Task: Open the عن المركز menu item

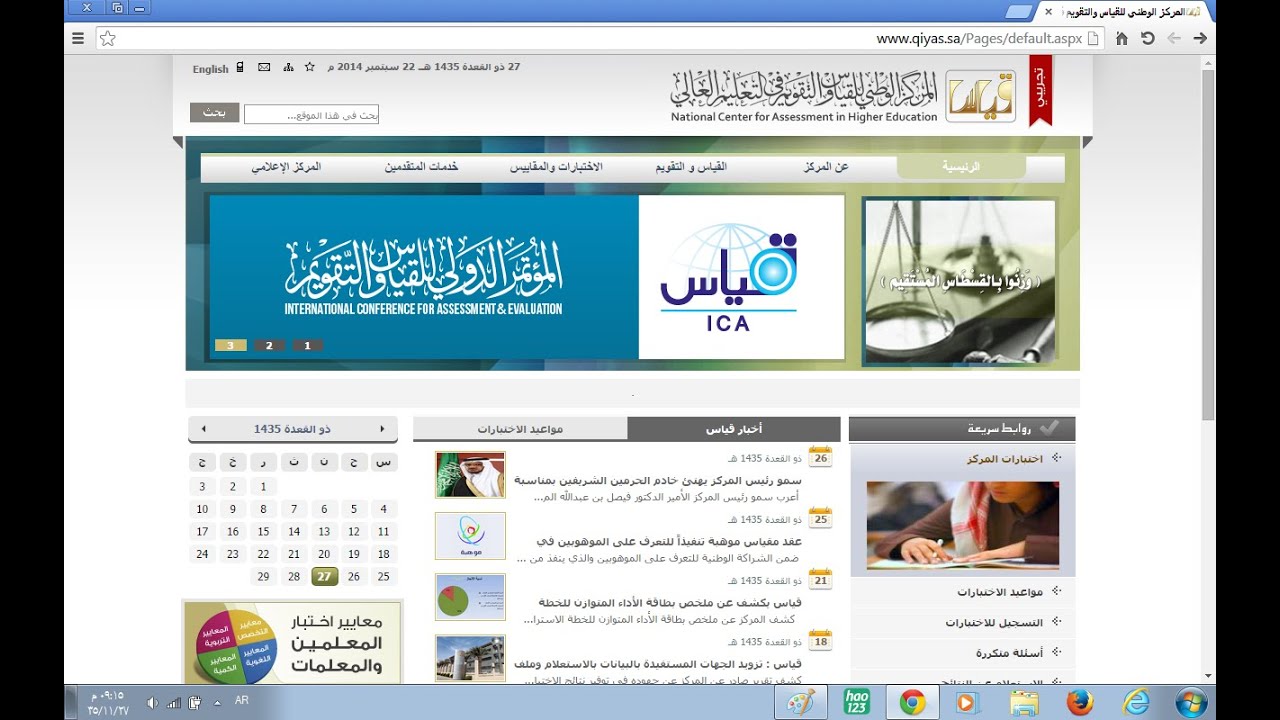Action: click(826, 167)
